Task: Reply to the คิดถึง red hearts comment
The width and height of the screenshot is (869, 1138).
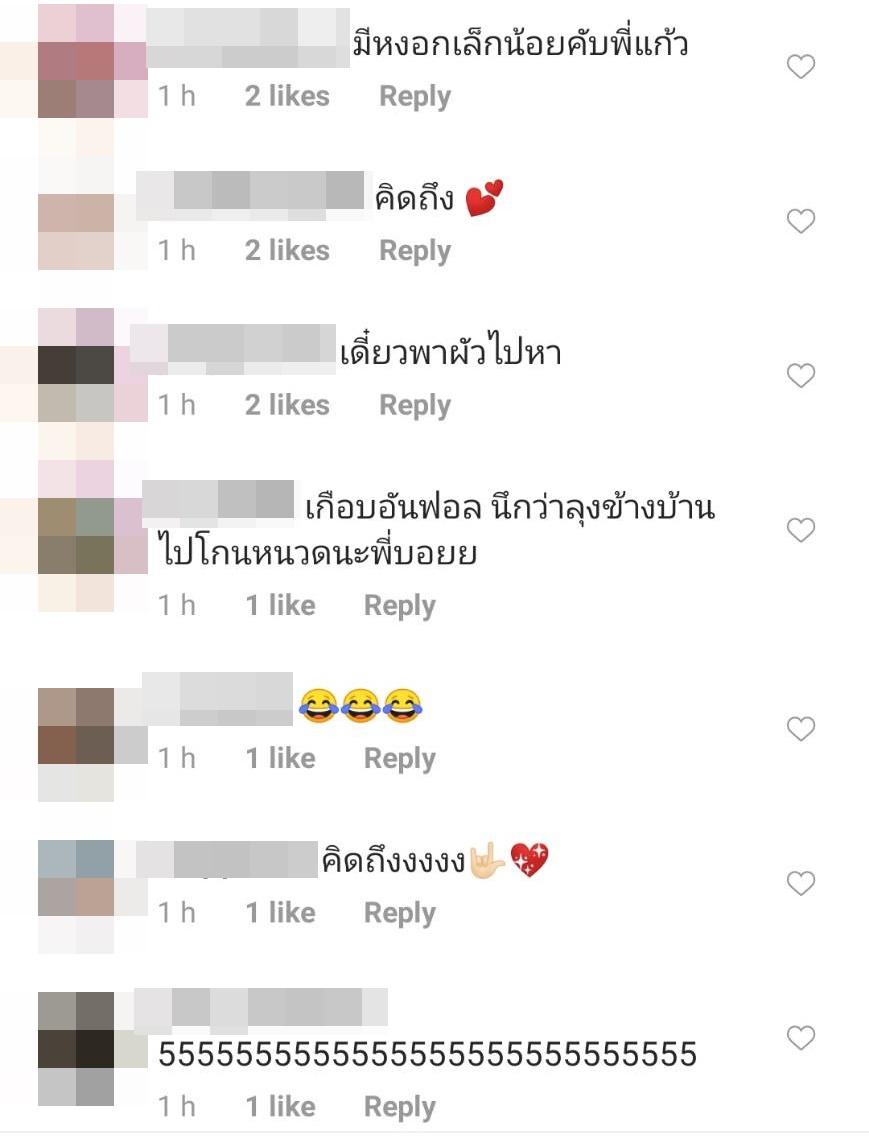Action: (415, 251)
